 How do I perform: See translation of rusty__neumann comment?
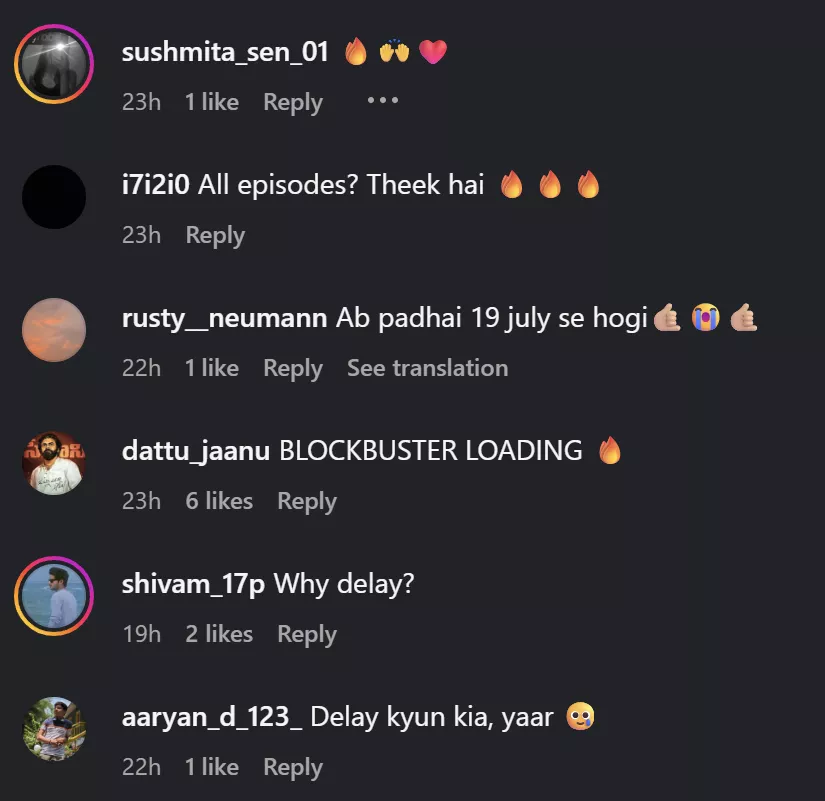tap(428, 368)
